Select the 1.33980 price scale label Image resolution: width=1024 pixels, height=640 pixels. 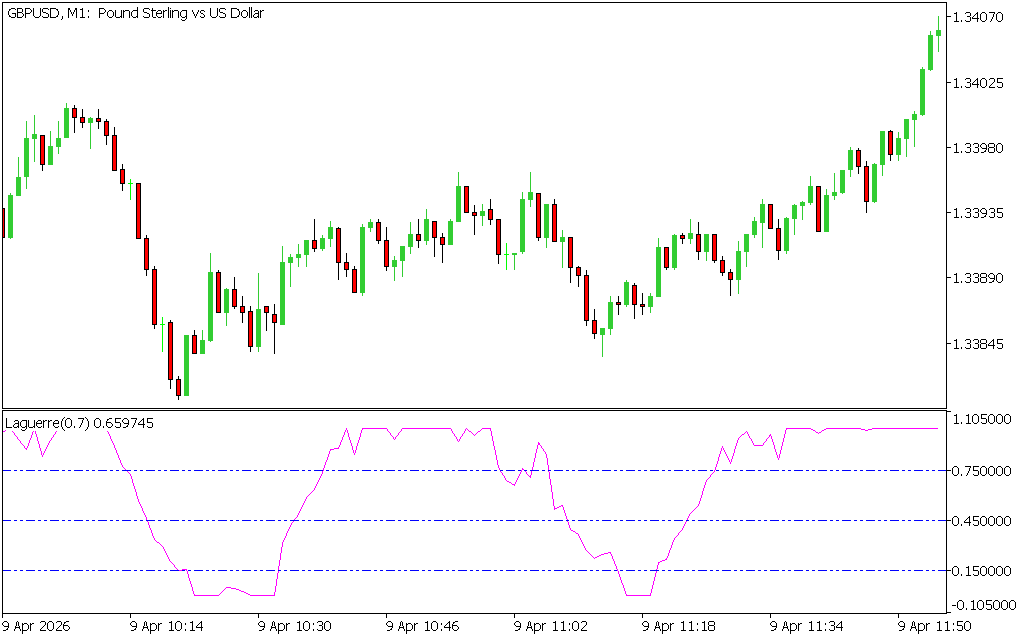pos(979,148)
